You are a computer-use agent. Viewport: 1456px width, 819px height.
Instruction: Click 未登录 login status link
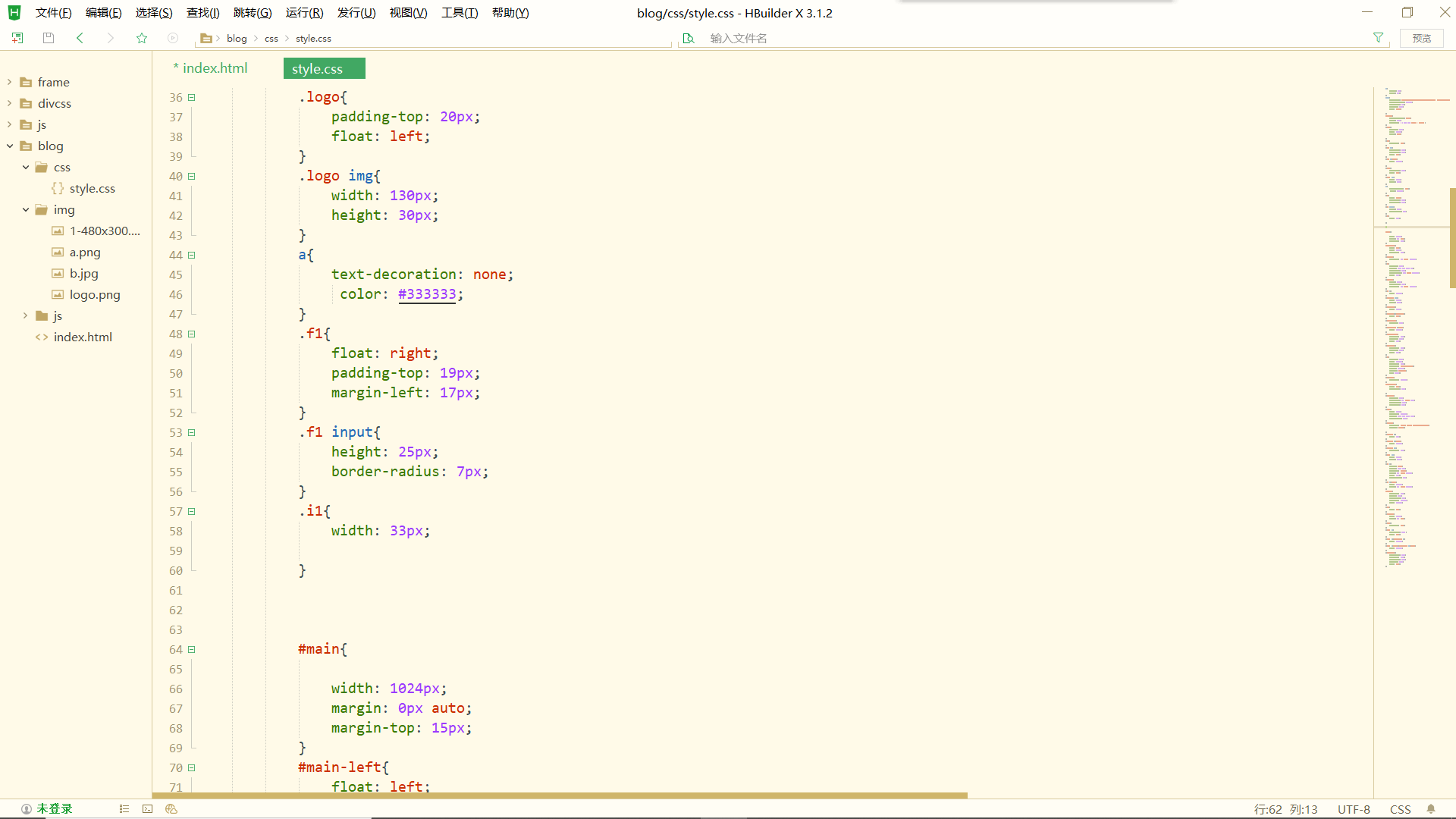point(55,809)
